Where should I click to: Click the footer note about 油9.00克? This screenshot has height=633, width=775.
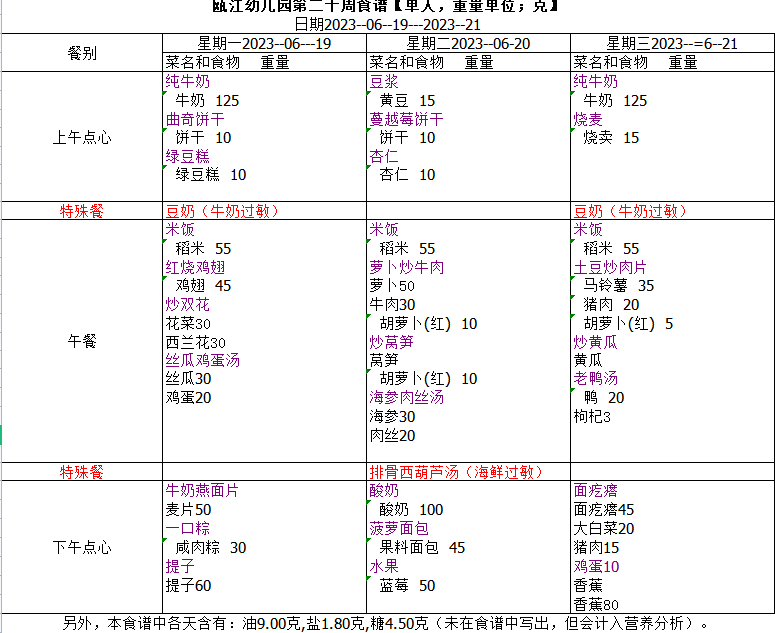tap(388, 623)
